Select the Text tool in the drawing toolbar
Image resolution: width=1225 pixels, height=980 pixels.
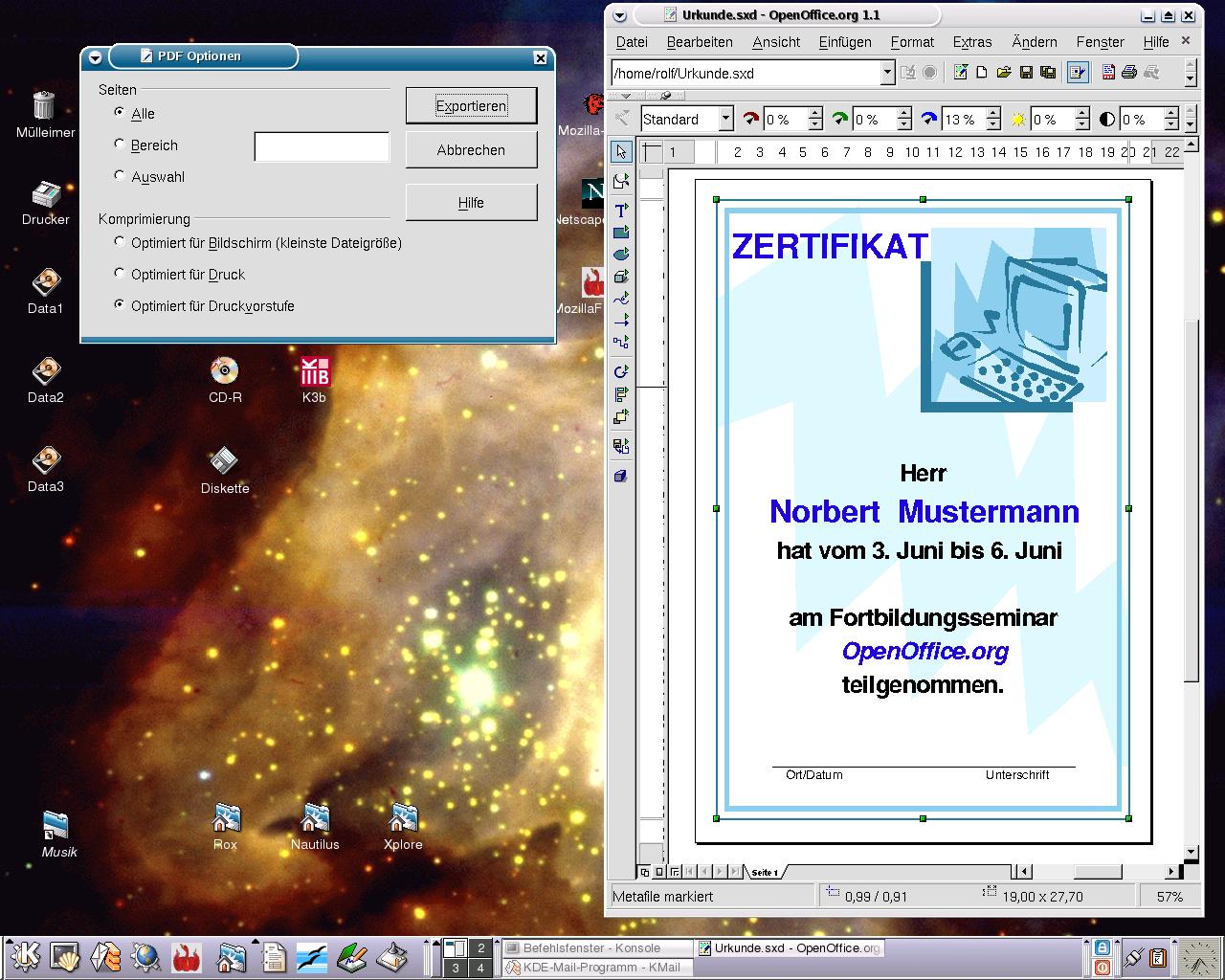621,211
